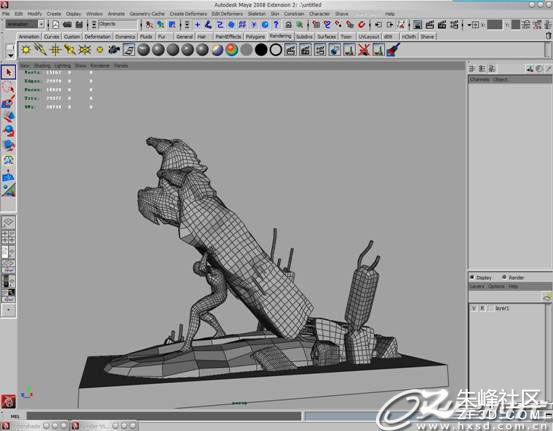
Task: Select the Display layer radio button
Action: [472, 277]
